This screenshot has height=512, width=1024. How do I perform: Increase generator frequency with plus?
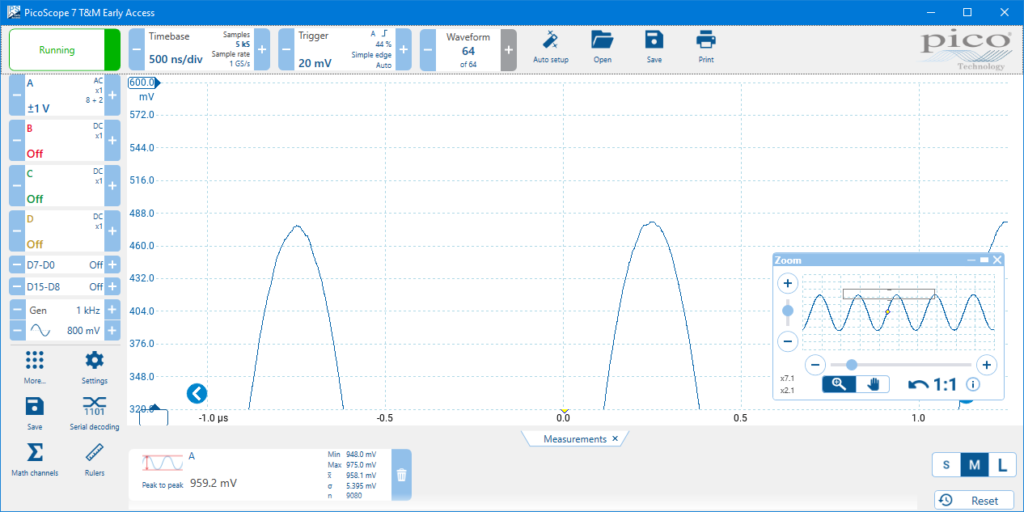tap(112, 310)
